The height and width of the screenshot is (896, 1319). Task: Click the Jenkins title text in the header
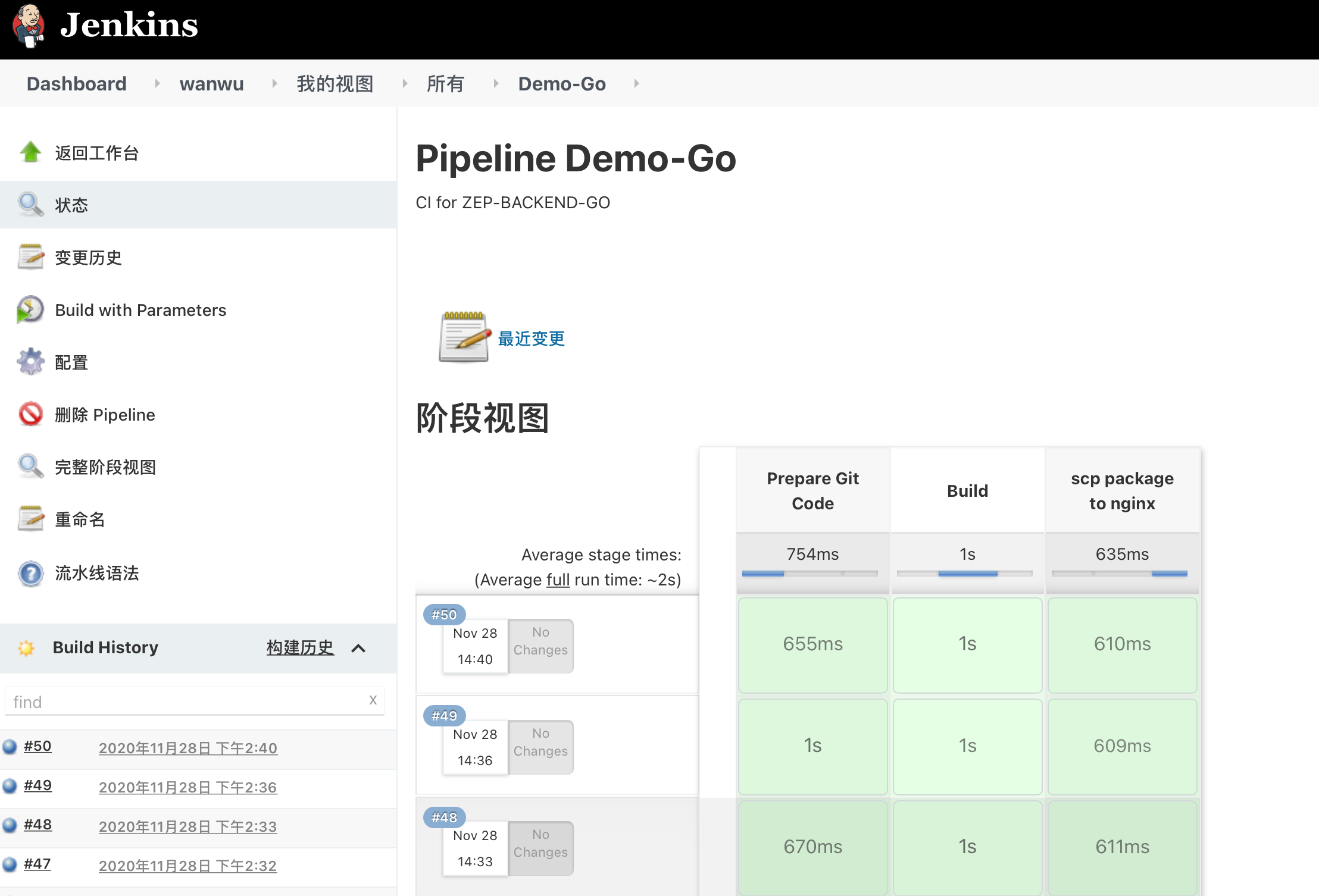pyautogui.click(x=129, y=25)
